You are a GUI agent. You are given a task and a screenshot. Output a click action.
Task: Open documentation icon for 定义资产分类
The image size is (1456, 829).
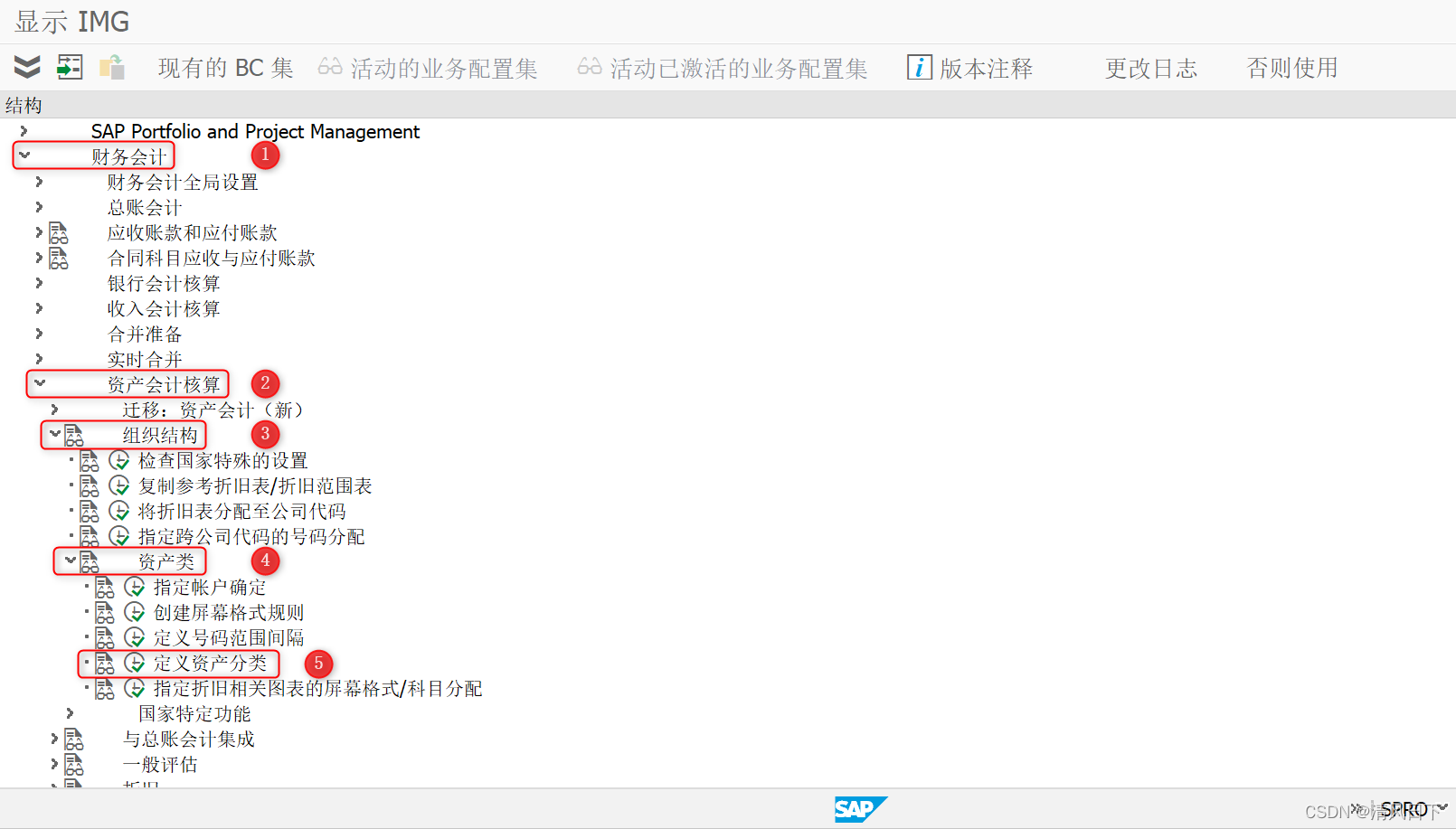105,664
